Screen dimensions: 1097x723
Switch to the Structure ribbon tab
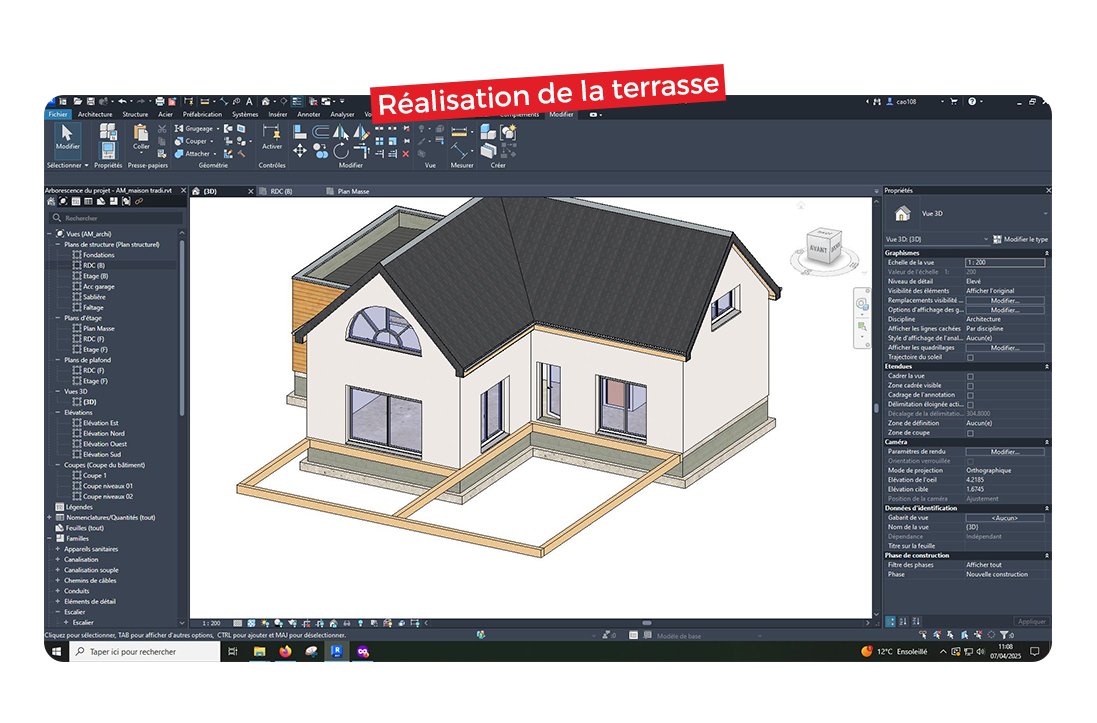pyautogui.click(x=135, y=114)
